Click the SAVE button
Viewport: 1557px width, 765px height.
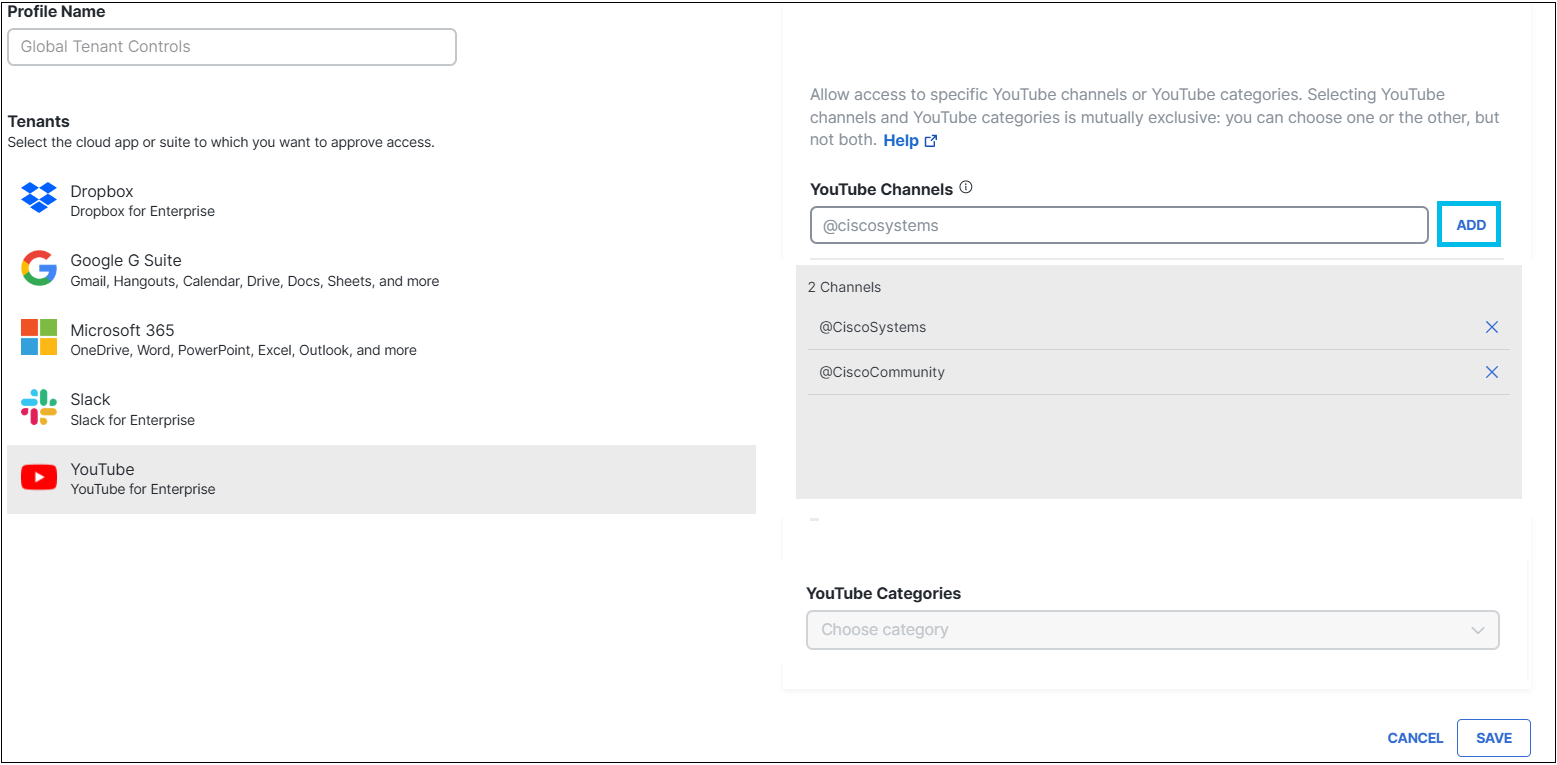1494,738
